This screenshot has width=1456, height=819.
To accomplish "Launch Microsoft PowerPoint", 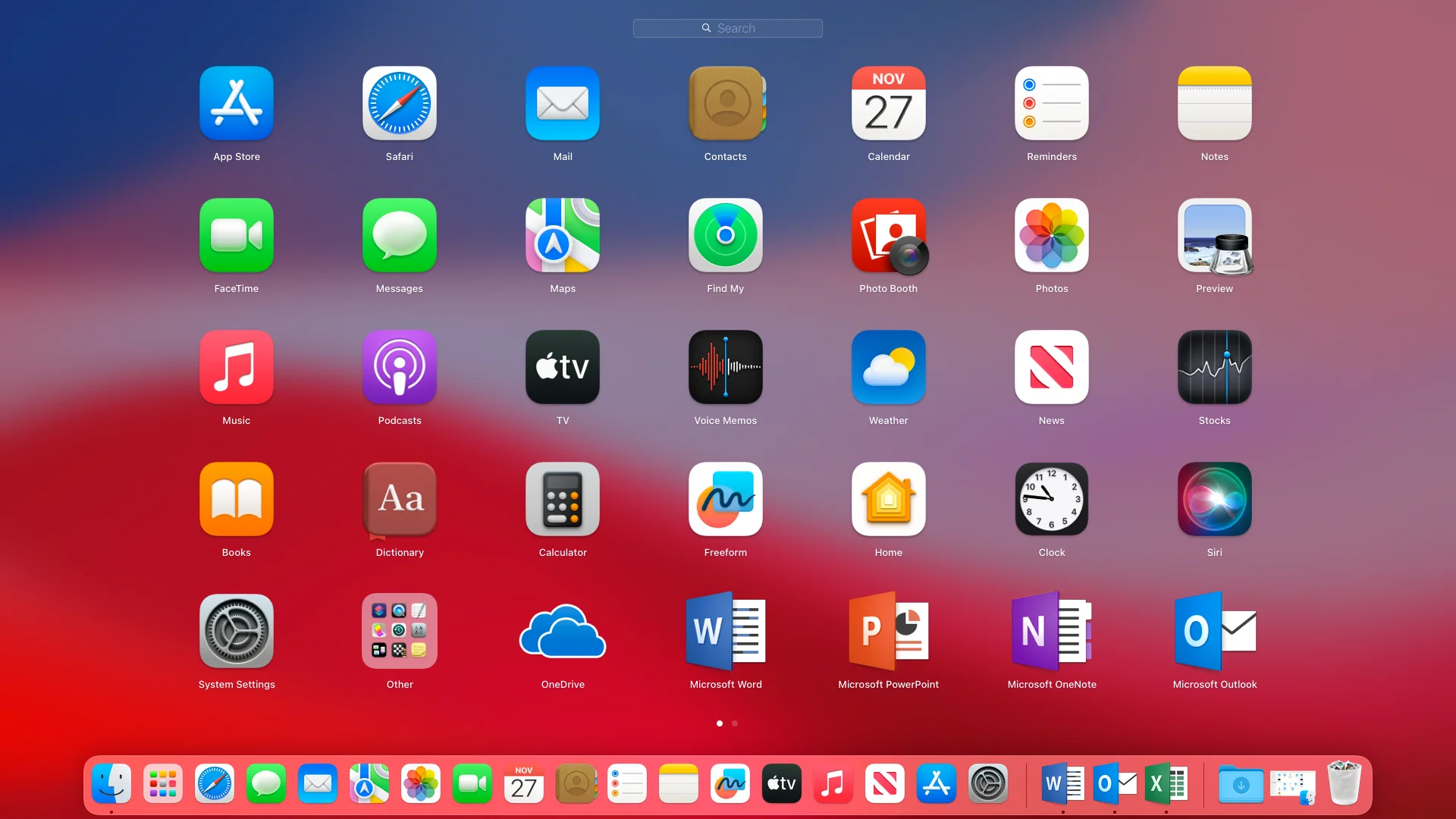I will (889, 631).
